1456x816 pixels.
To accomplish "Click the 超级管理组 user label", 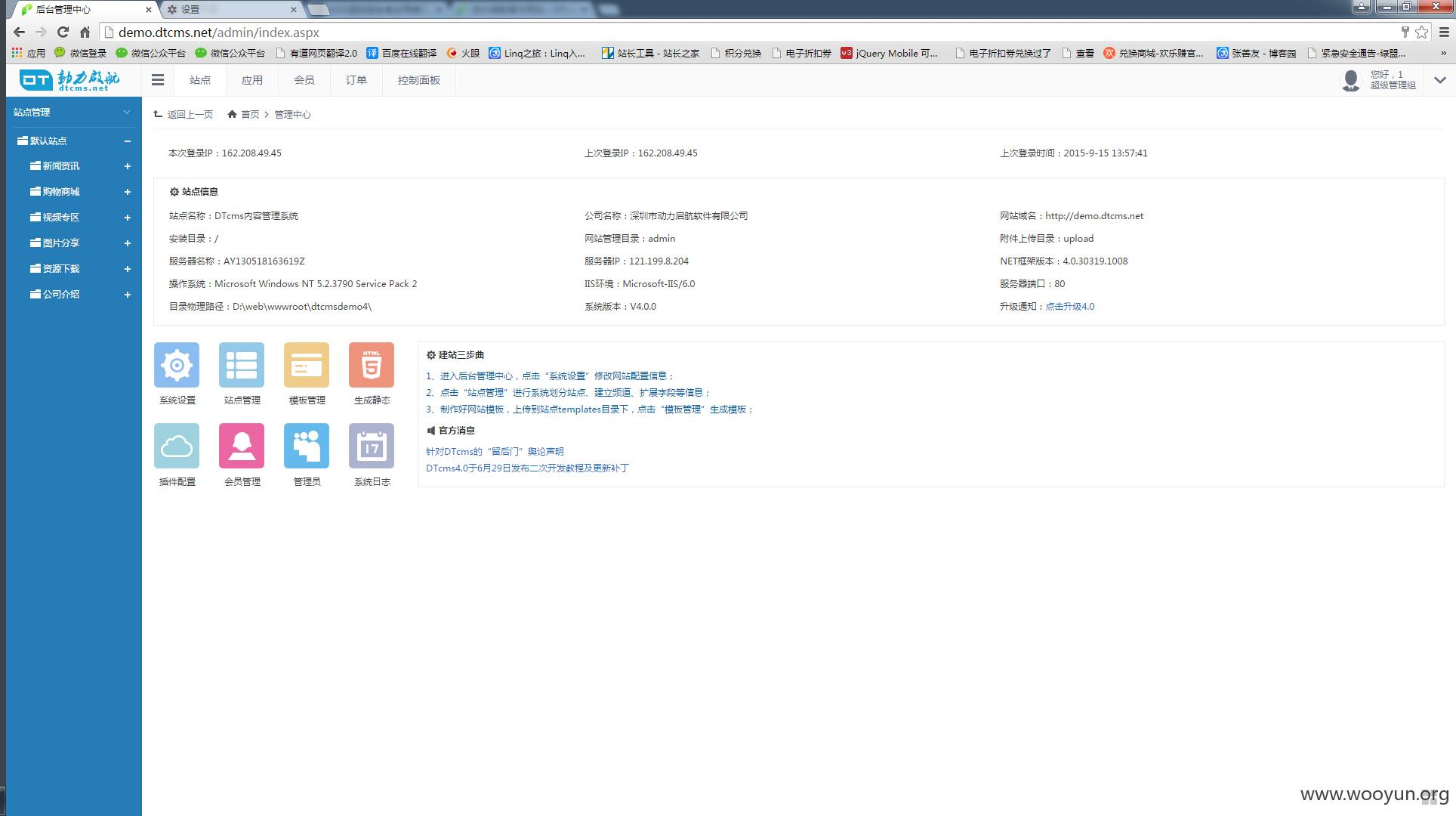I will pos(1393,85).
